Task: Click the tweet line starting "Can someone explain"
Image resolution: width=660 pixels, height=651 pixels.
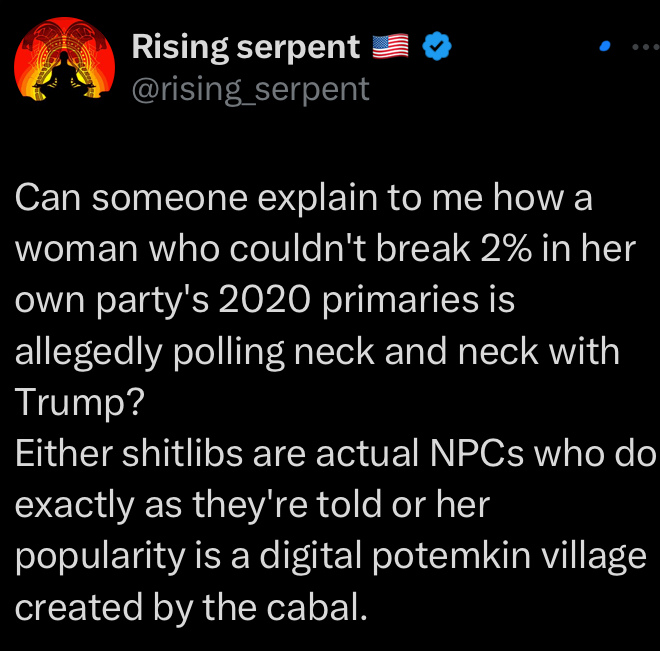Action: pos(303,198)
